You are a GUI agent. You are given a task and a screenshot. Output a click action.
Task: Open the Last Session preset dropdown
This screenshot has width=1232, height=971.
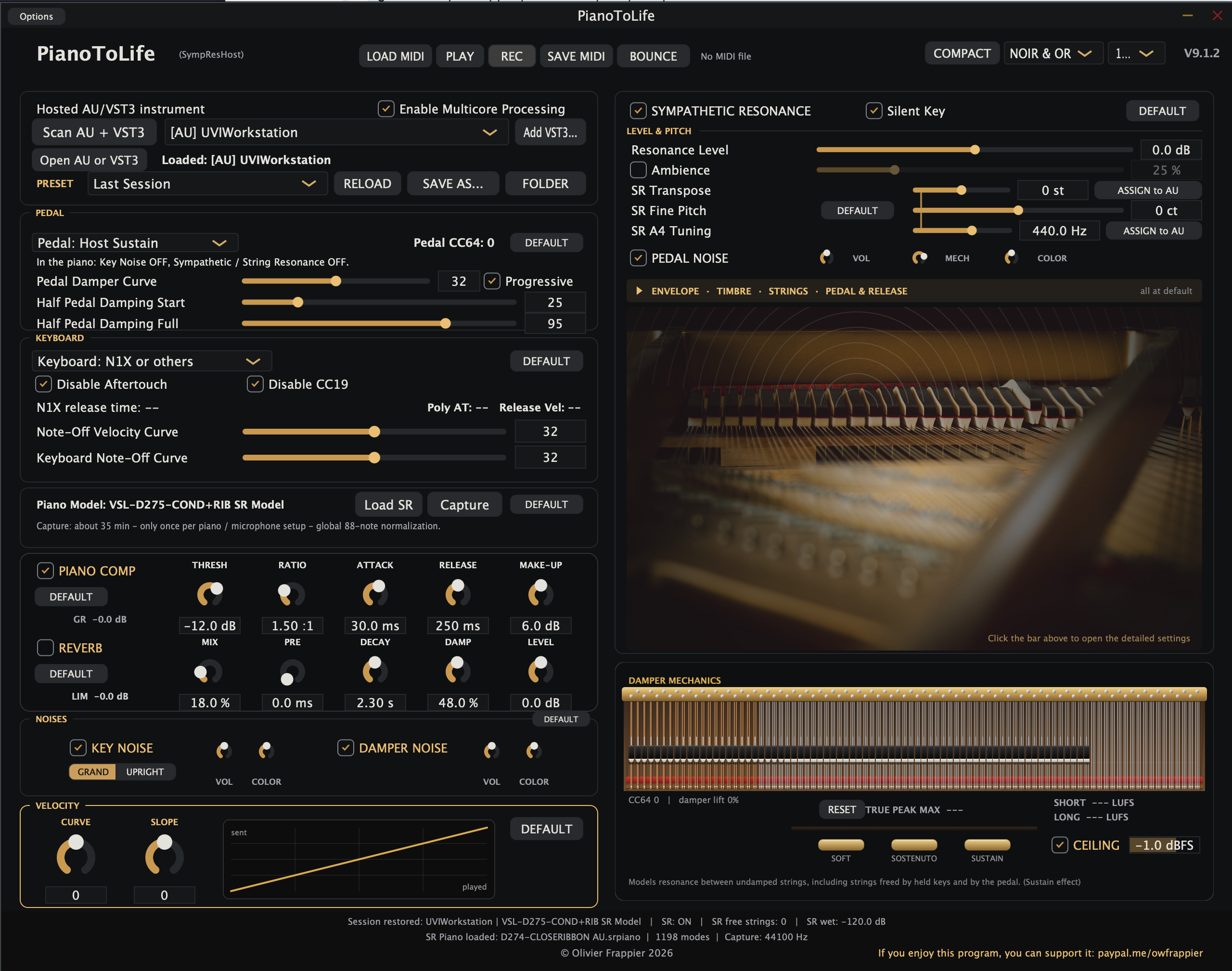click(207, 184)
